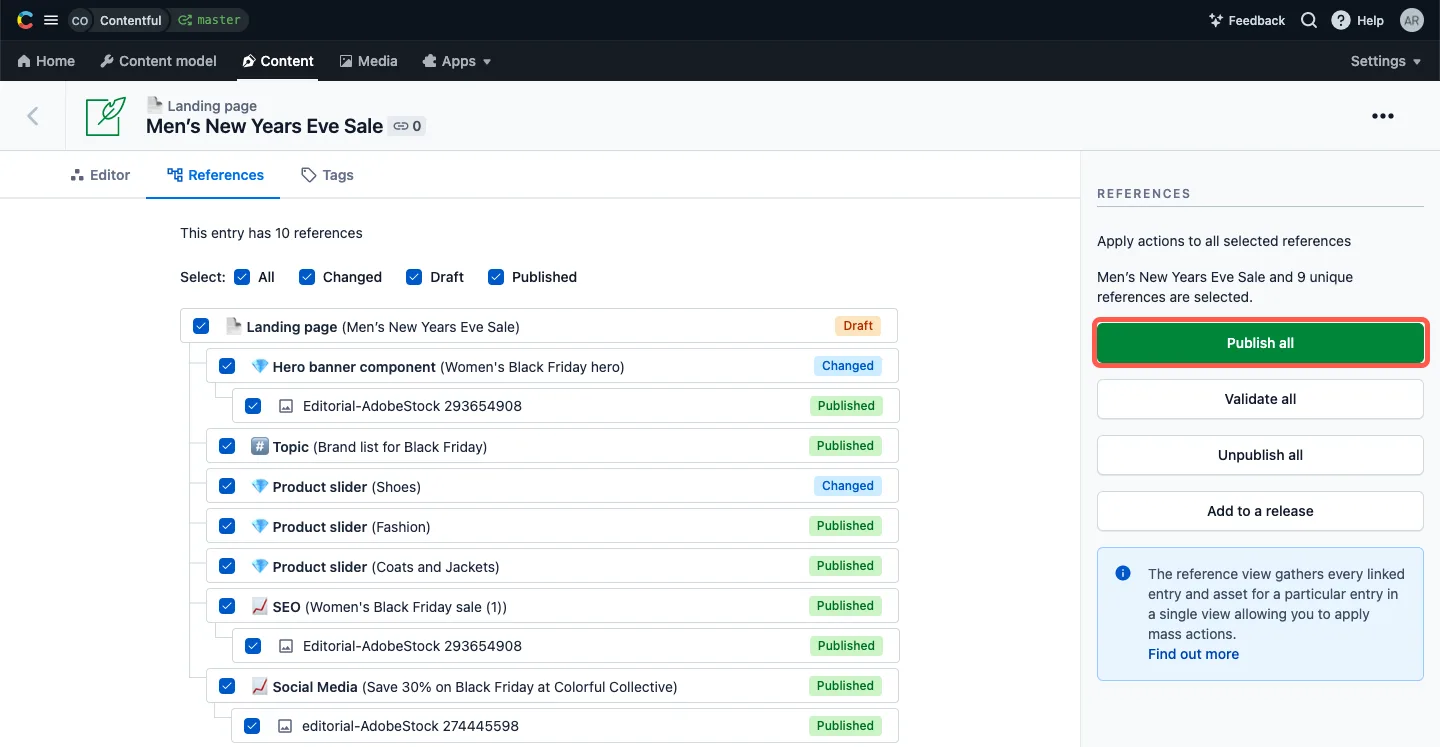Open the Settings dropdown menu
The width and height of the screenshot is (1440, 747).
pos(1386,61)
